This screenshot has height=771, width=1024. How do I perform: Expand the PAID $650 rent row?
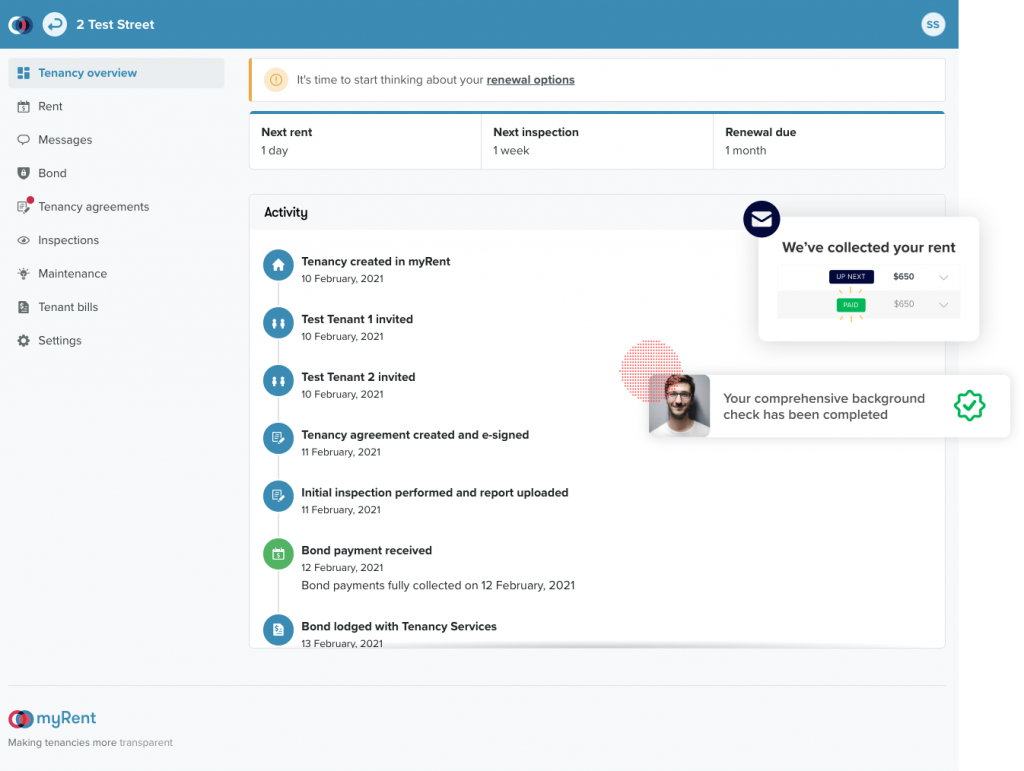pyautogui.click(x=943, y=304)
